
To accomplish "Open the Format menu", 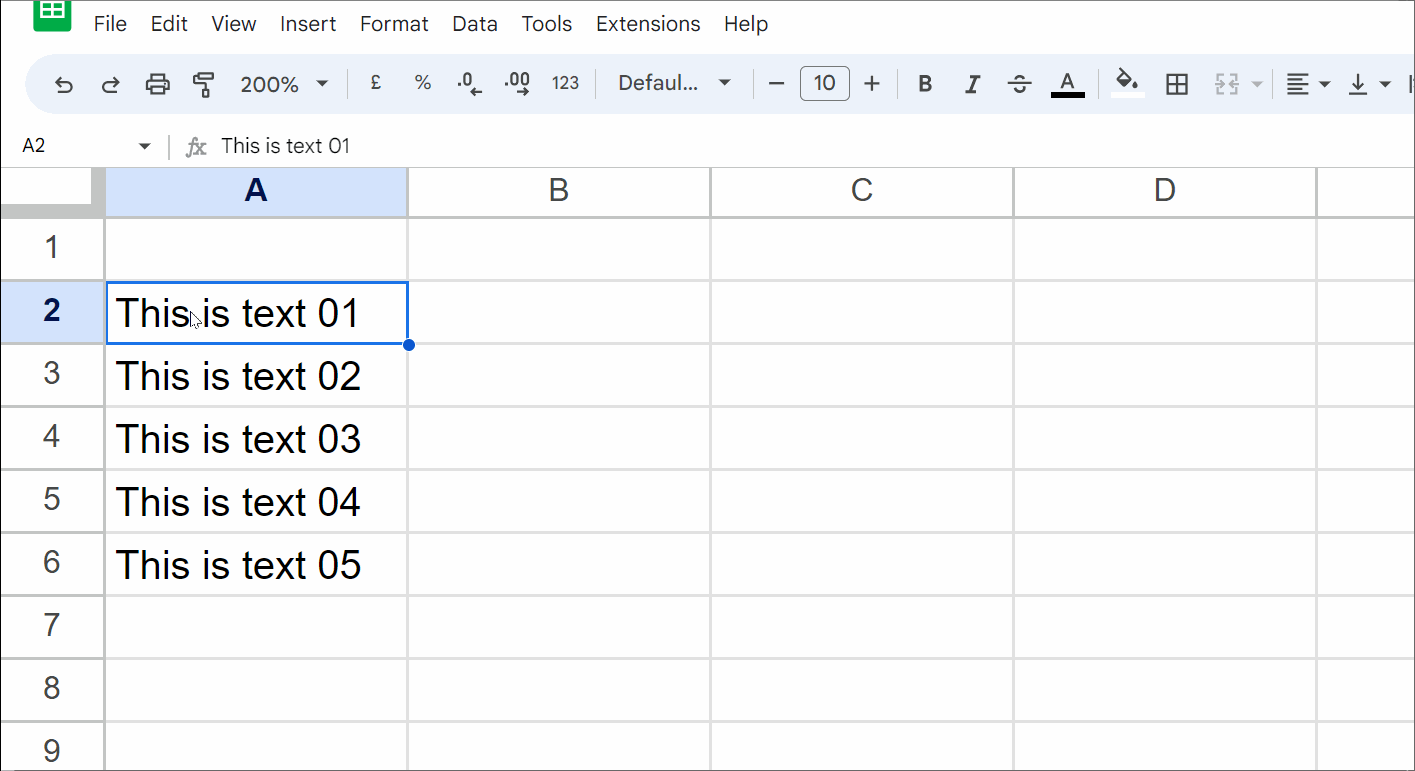I will pos(394,23).
